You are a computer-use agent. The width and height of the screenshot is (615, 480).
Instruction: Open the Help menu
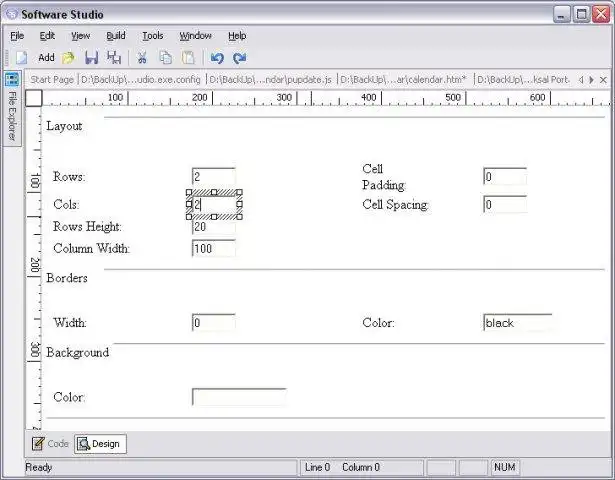click(237, 36)
